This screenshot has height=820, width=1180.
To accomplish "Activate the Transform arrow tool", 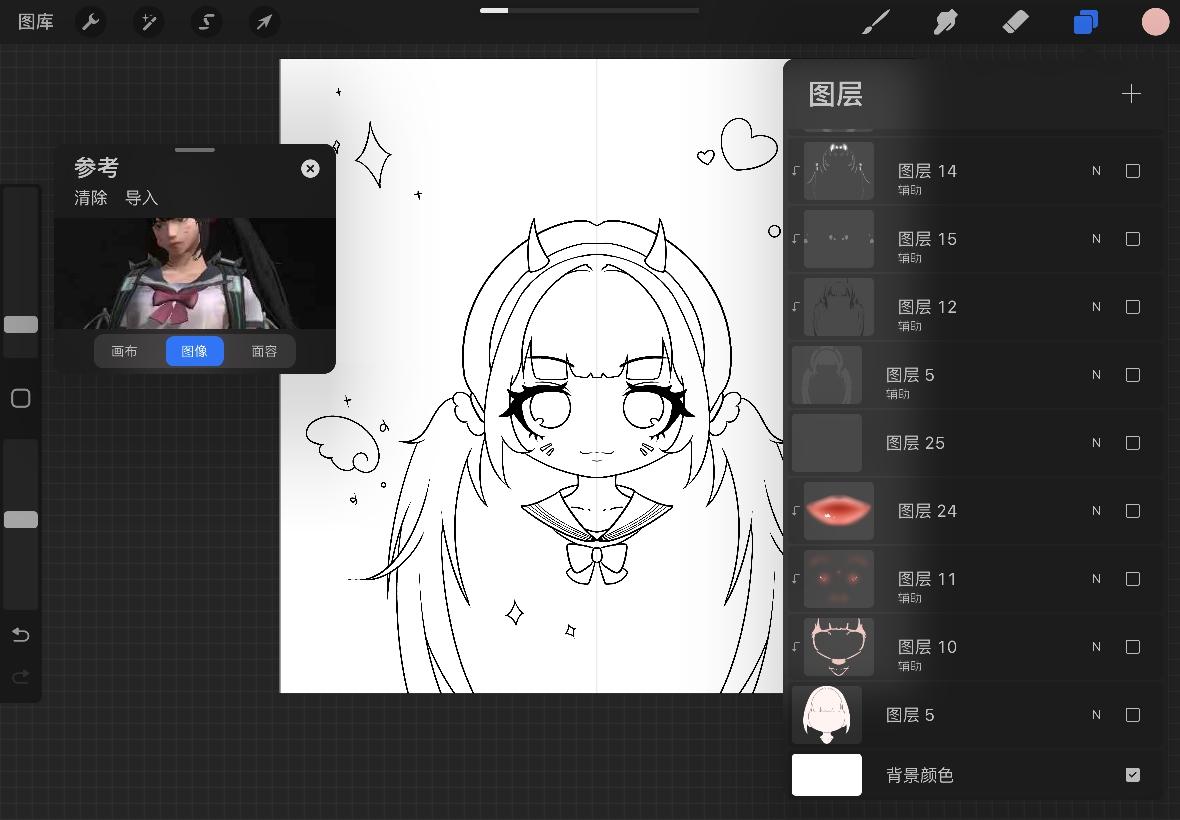I will pos(264,22).
